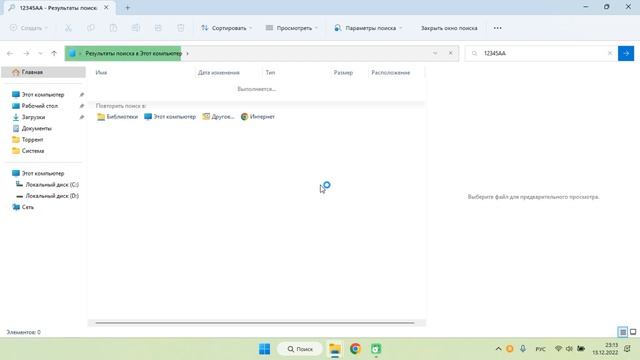
Task: Open Chrome from the taskbar
Action: click(356, 349)
